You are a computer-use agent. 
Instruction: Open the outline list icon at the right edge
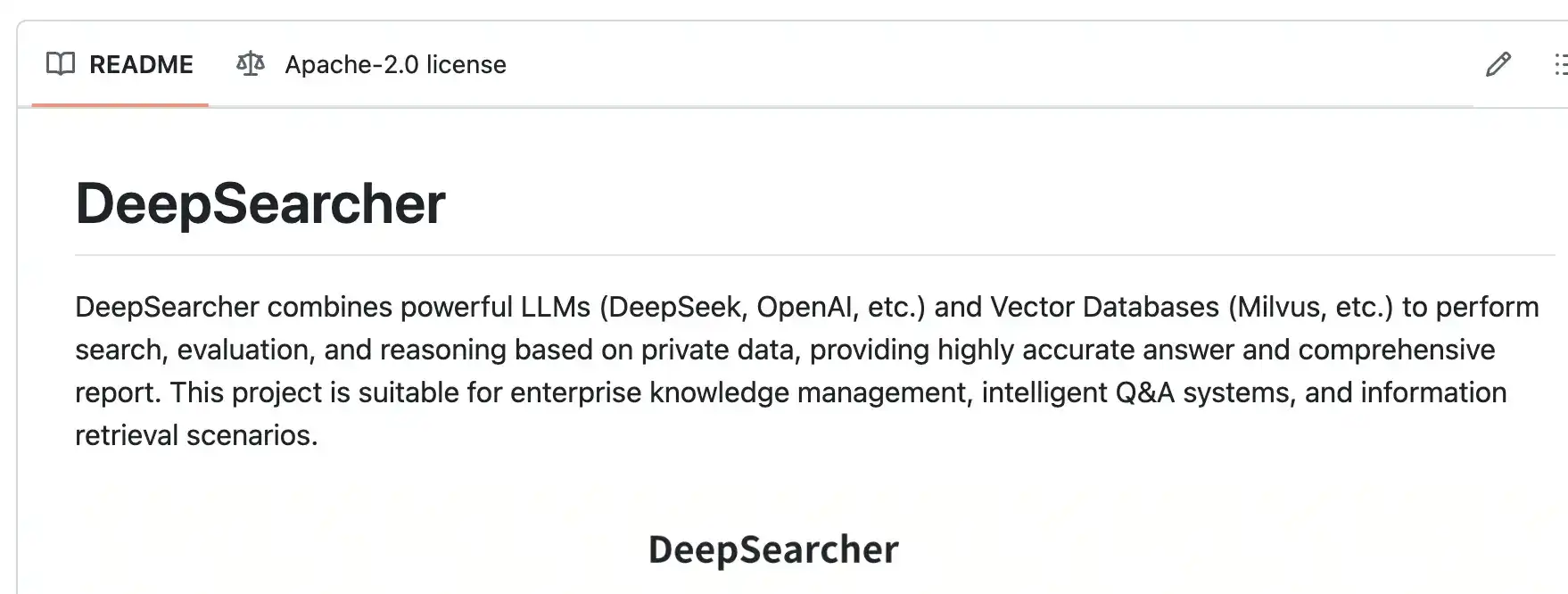pyautogui.click(x=1560, y=64)
